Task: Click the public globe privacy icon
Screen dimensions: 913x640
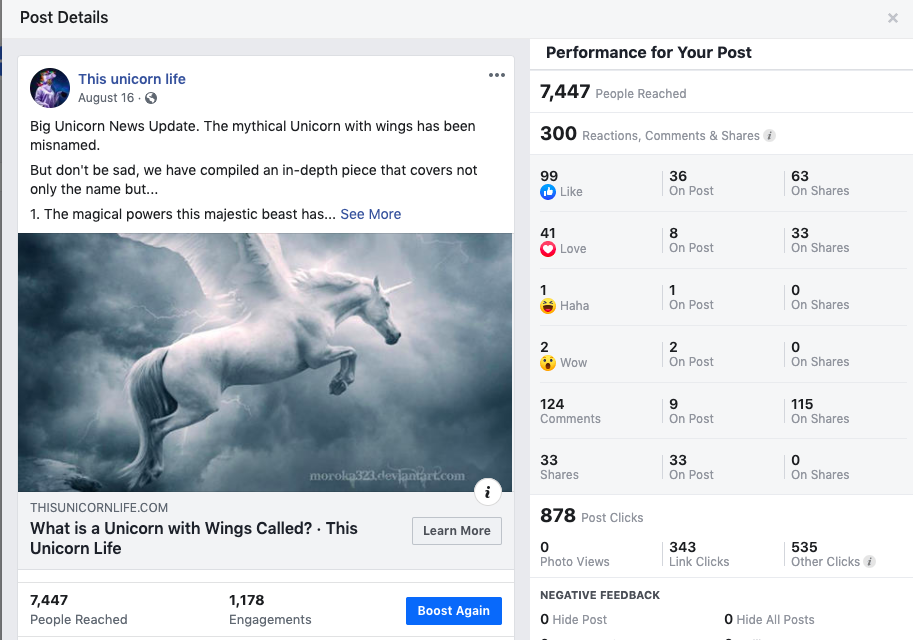Action: click(x=151, y=98)
